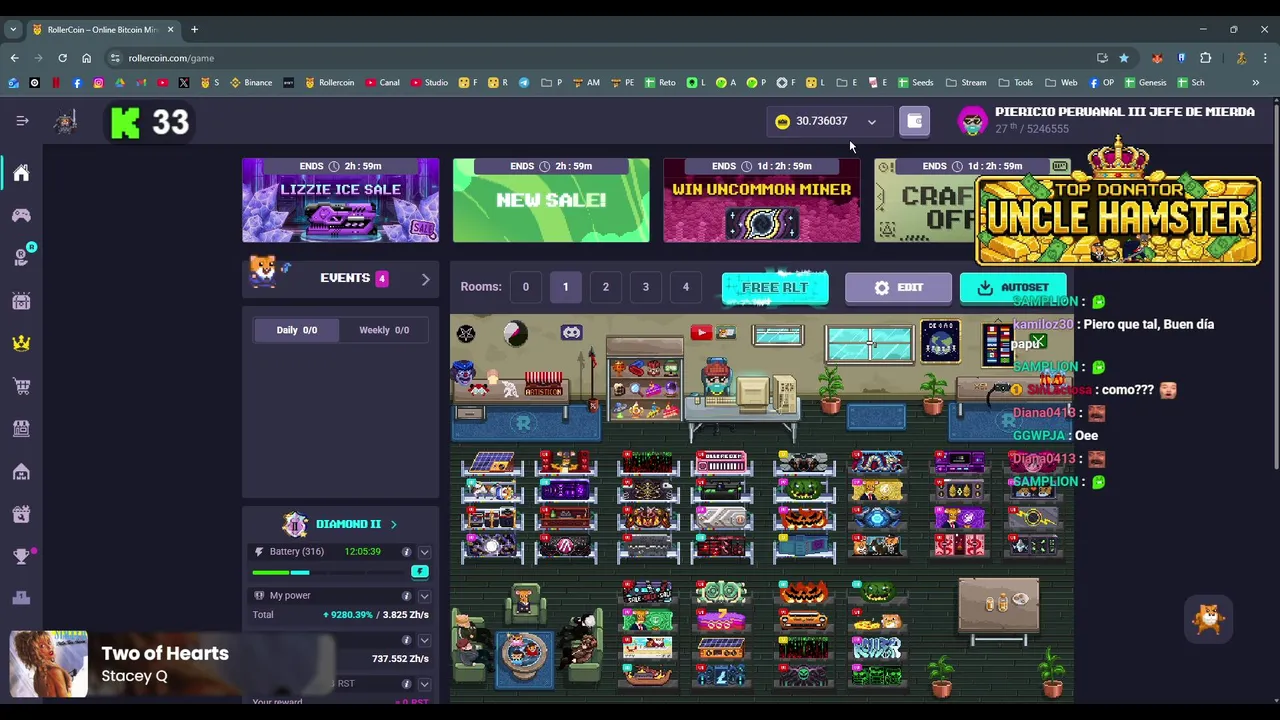Viewport: 1280px width, 720px height.
Task: Bookmark this page with the star icon
Action: [1124, 58]
